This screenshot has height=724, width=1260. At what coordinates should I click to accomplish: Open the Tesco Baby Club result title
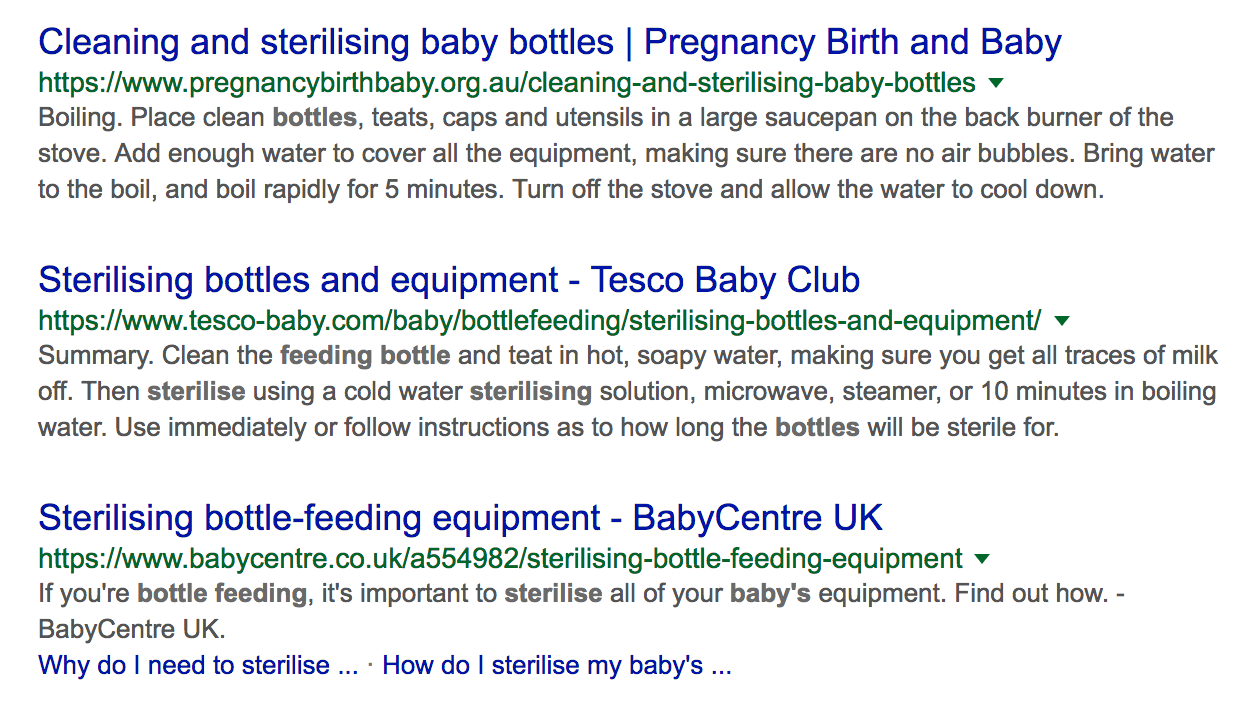point(449,280)
